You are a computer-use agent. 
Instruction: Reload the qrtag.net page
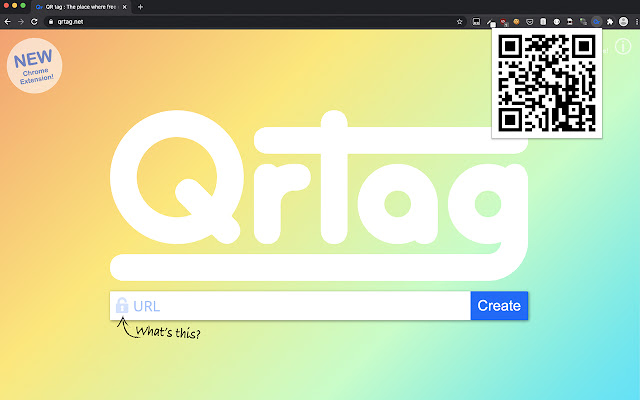tap(34, 22)
